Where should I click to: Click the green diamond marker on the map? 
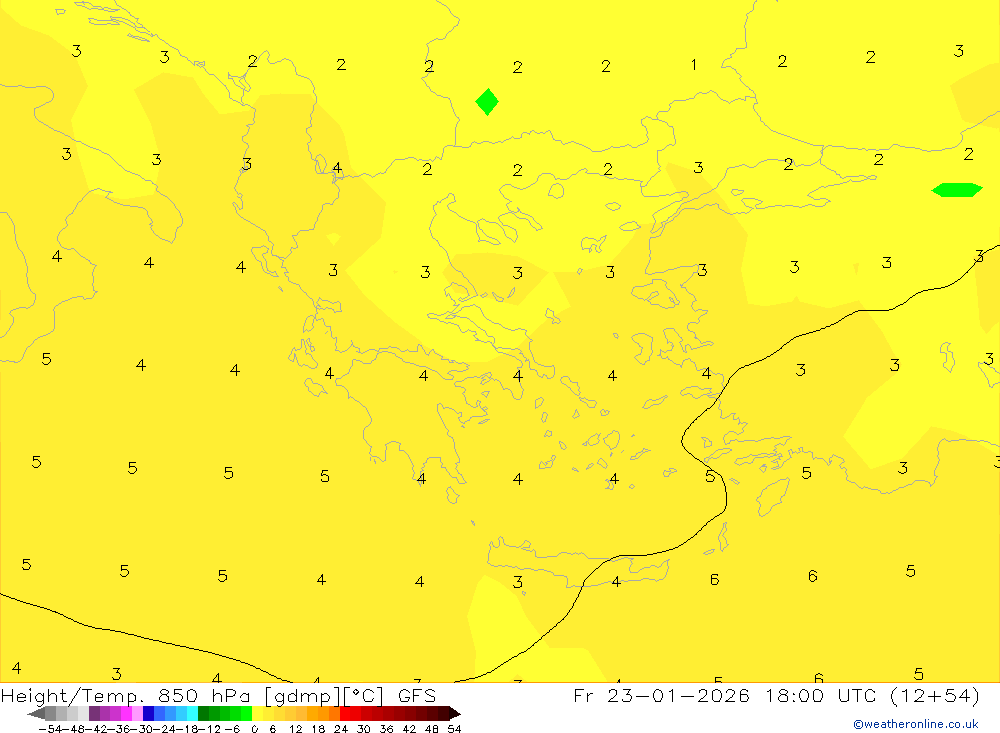pos(487,102)
